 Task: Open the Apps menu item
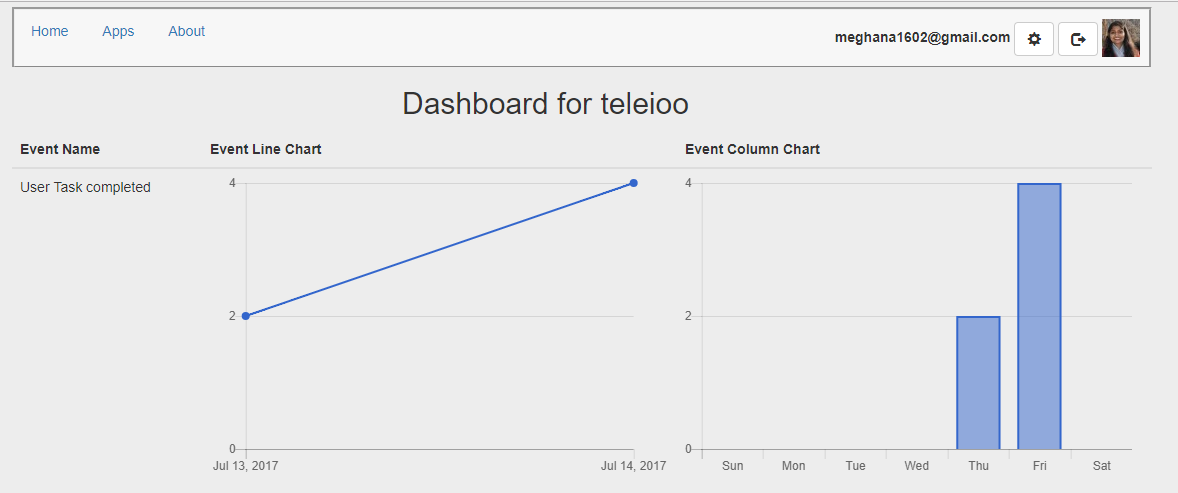pyautogui.click(x=118, y=31)
